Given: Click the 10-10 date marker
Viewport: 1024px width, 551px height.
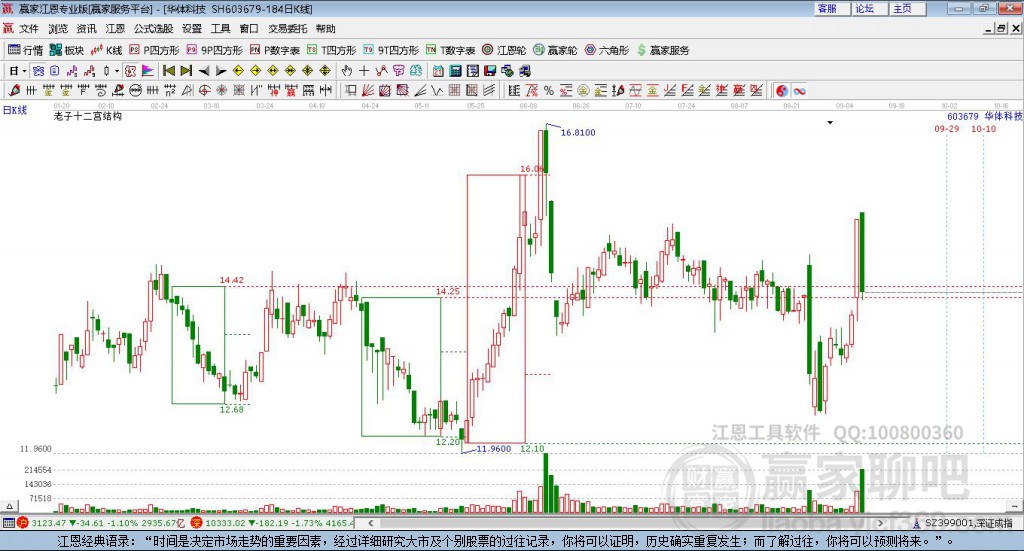Looking at the screenshot, I should pos(984,129).
